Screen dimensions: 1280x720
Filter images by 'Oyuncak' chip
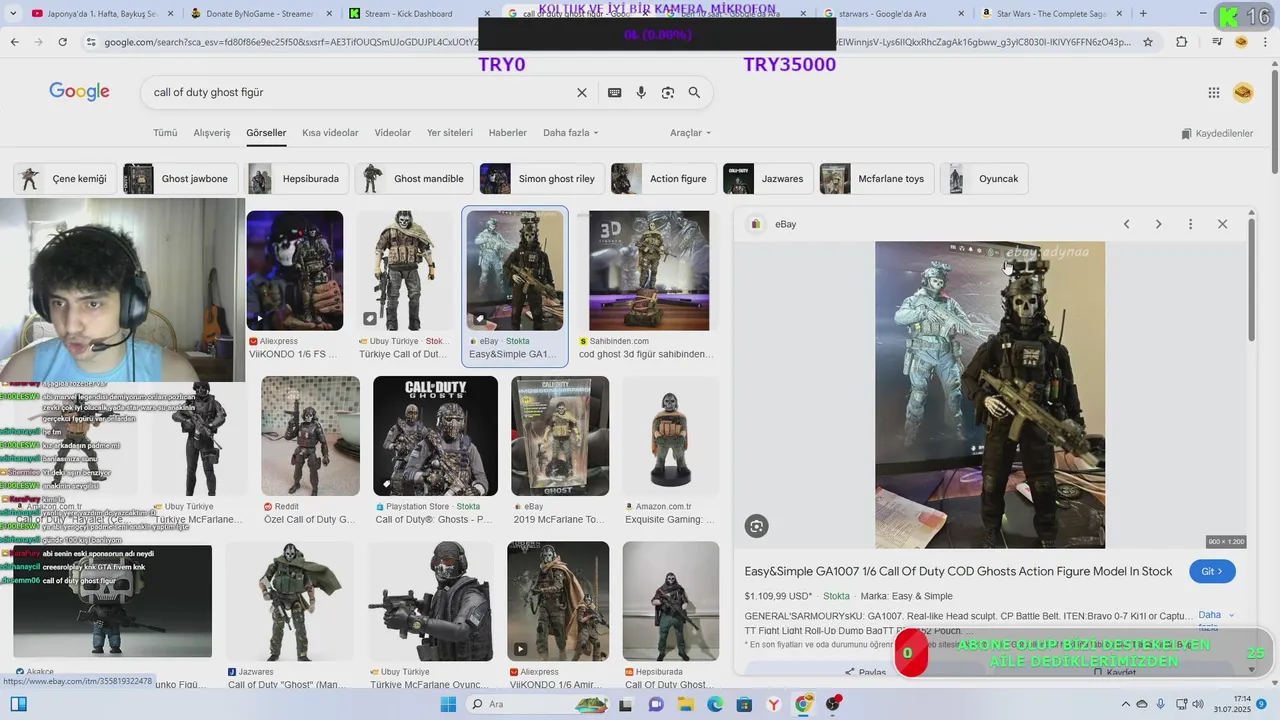pyautogui.click(x=985, y=179)
